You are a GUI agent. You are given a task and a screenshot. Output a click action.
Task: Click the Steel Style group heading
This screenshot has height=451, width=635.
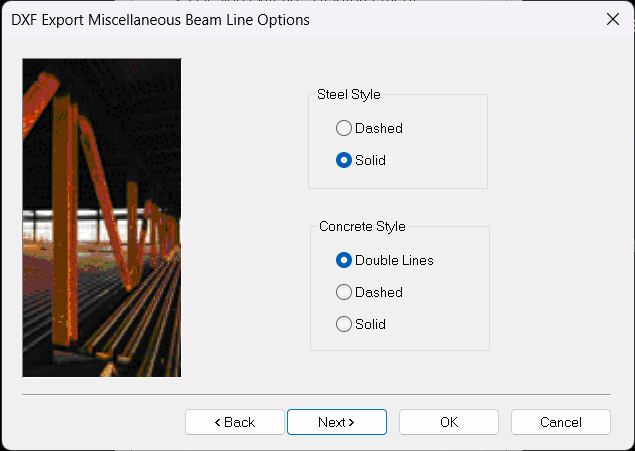click(x=348, y=95)
